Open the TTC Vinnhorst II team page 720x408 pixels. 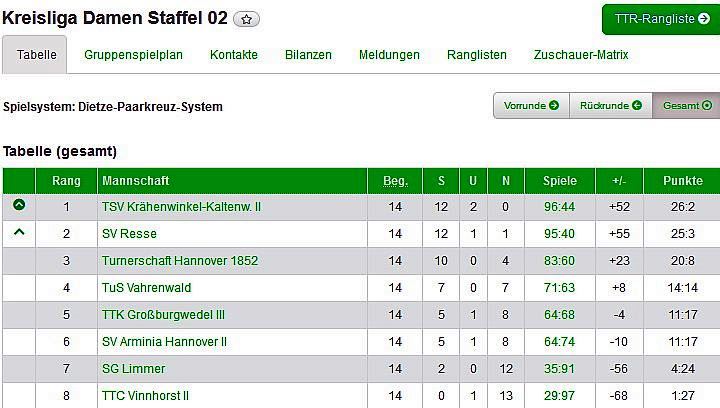(x=145, y=396)
